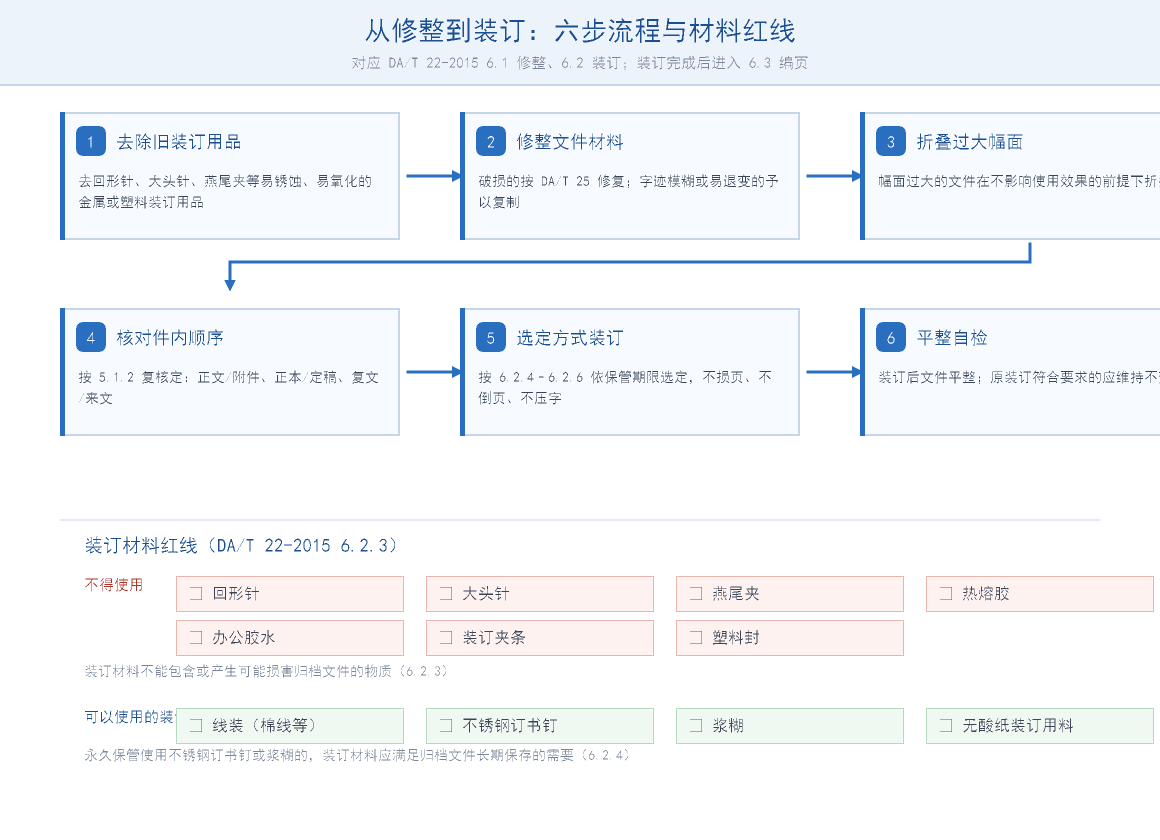Click step 3 description starting 幅面过大的文件
1160x840 pixels.
coord(1019,181)
